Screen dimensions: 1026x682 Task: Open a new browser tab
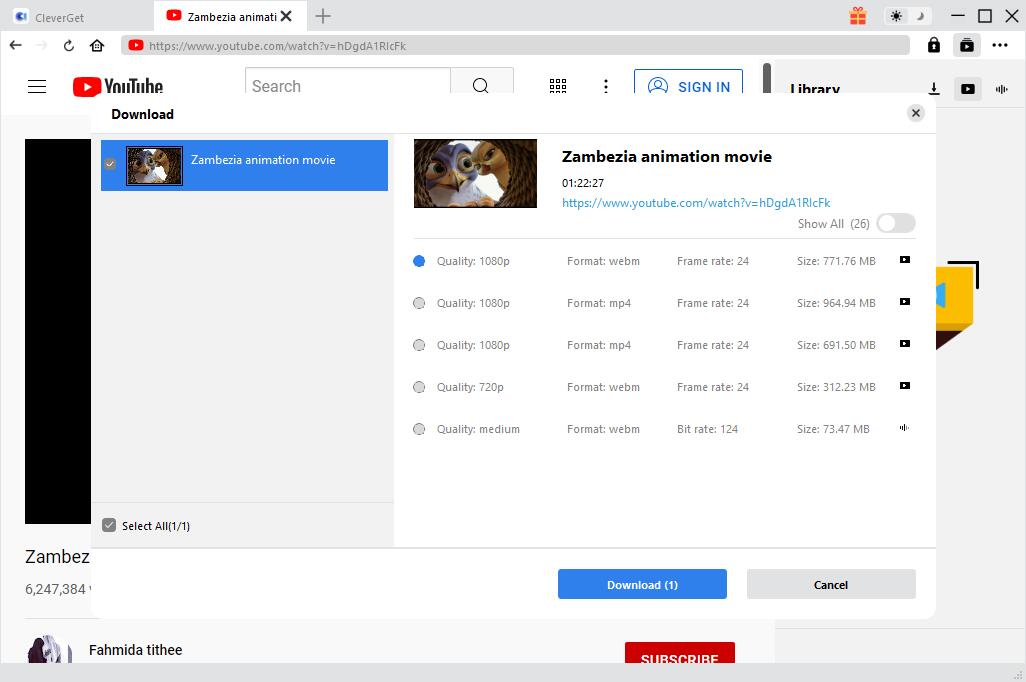coord(322,16)
